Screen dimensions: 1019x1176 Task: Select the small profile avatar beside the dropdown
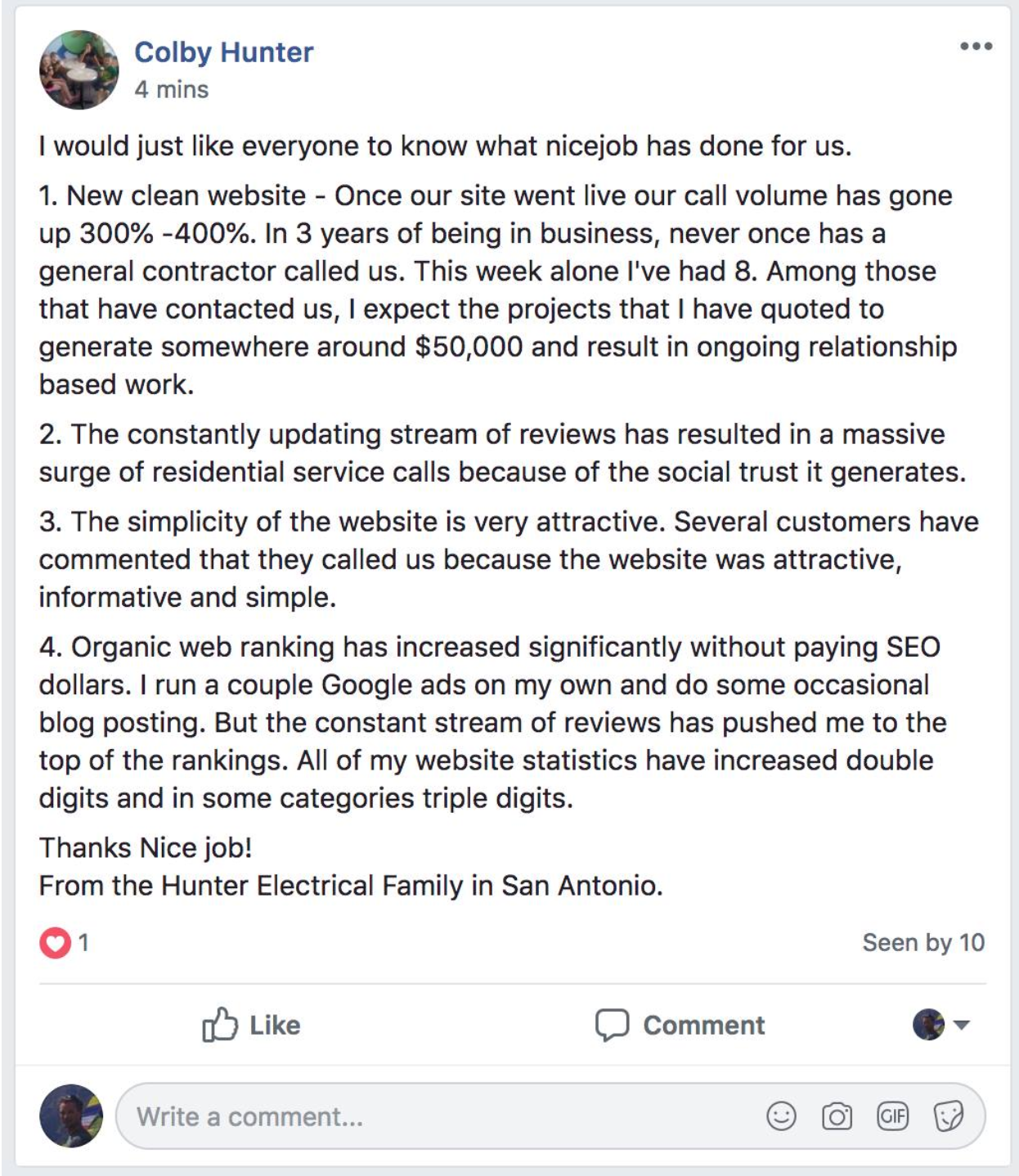coord(928,1024)
